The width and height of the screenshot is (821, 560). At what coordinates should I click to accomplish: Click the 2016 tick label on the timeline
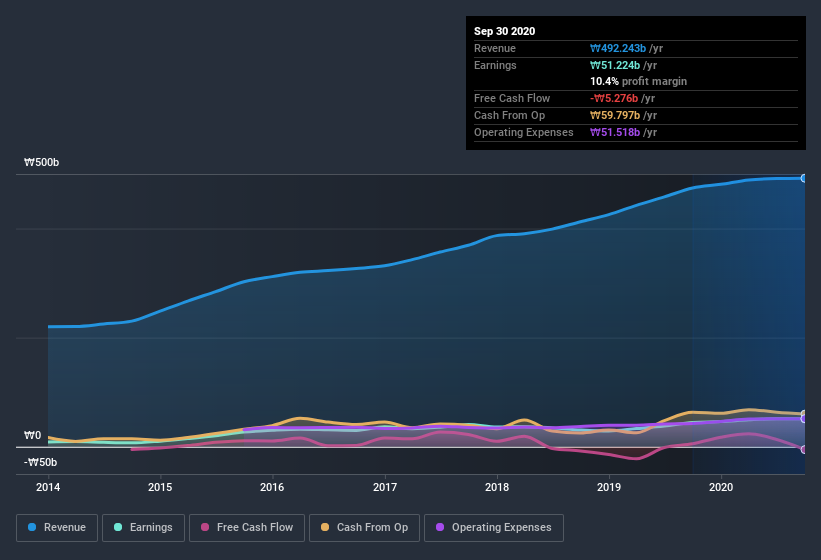tap(272, 487)
